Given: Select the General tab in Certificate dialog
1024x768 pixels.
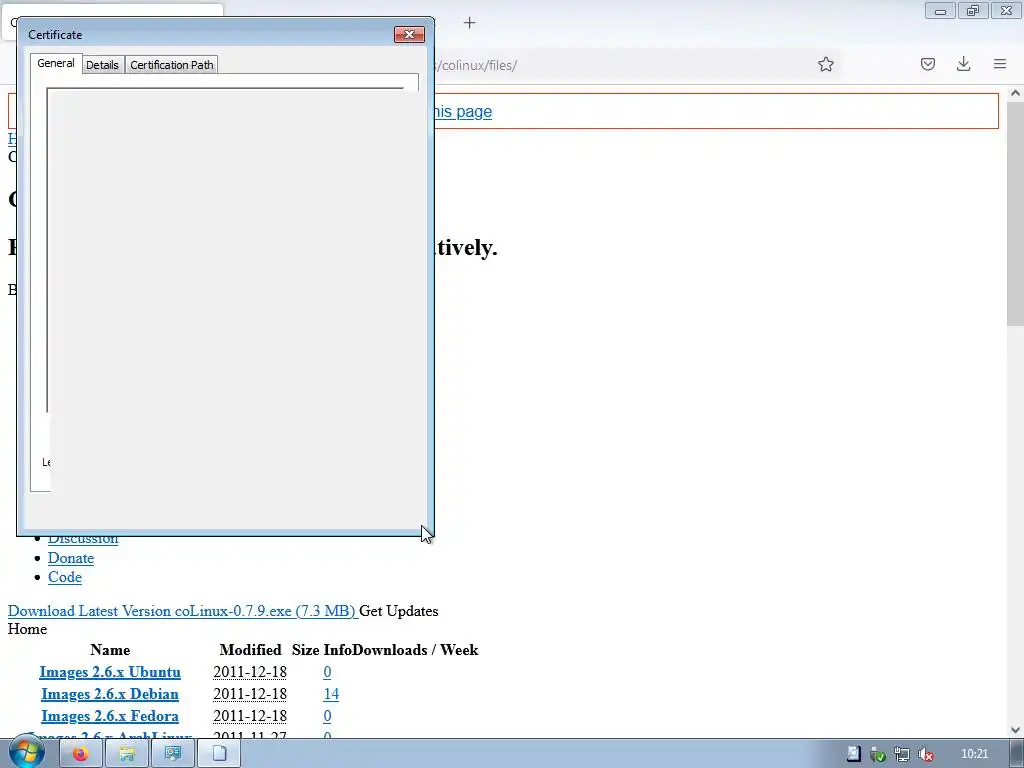Looking at the screenshot, I should click(56, 63).
